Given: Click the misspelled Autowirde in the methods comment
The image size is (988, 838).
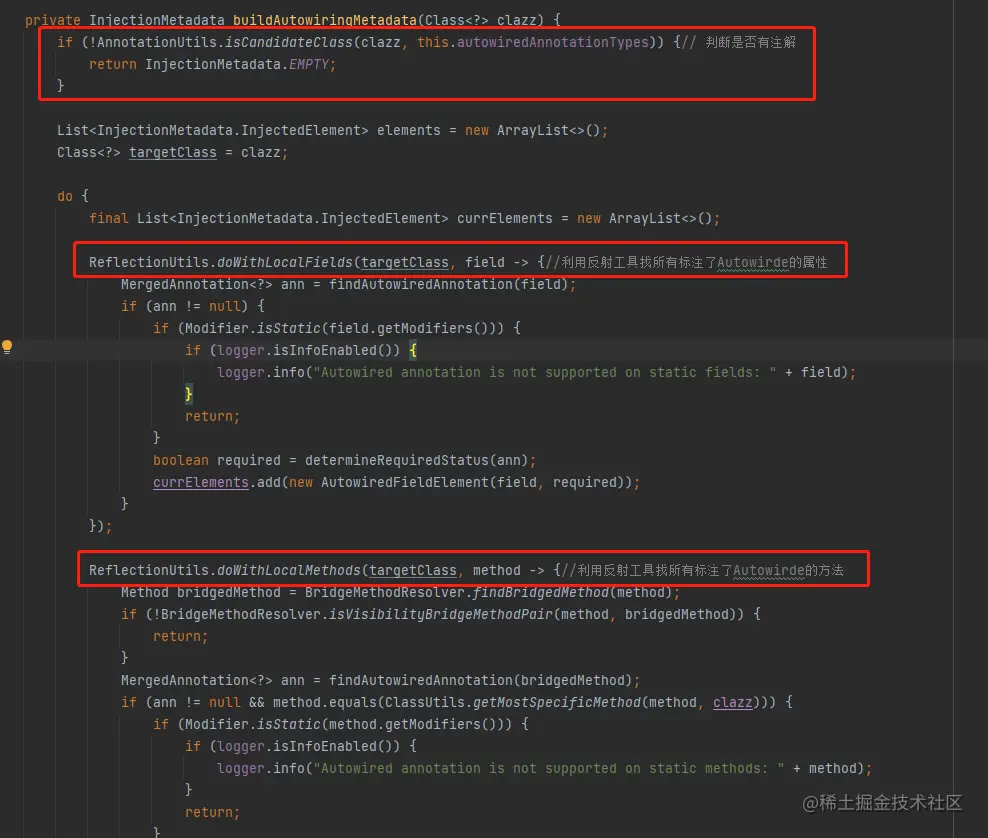Looking at the screenshot, I should pyautogui.click(x=769, y=570).
